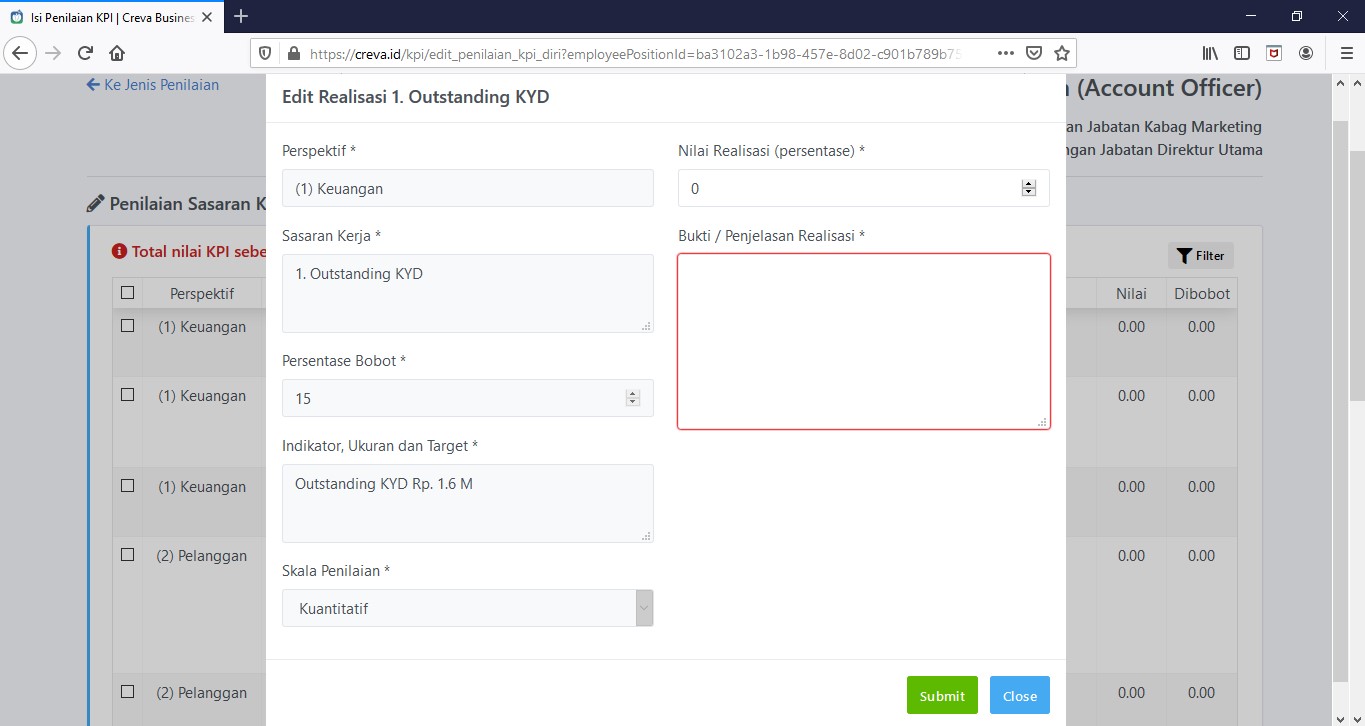The height and width of the screenshot is (726, 1365).
Task: Open the Filter button
Action: point(1201,255)
